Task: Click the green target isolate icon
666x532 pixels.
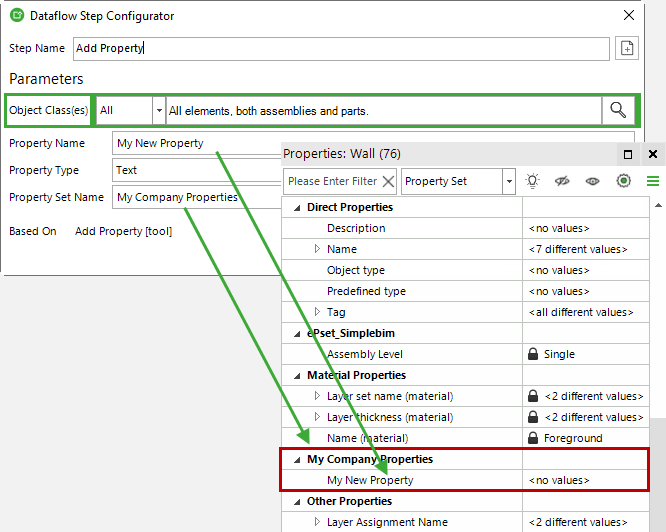Action: [624, 181]
